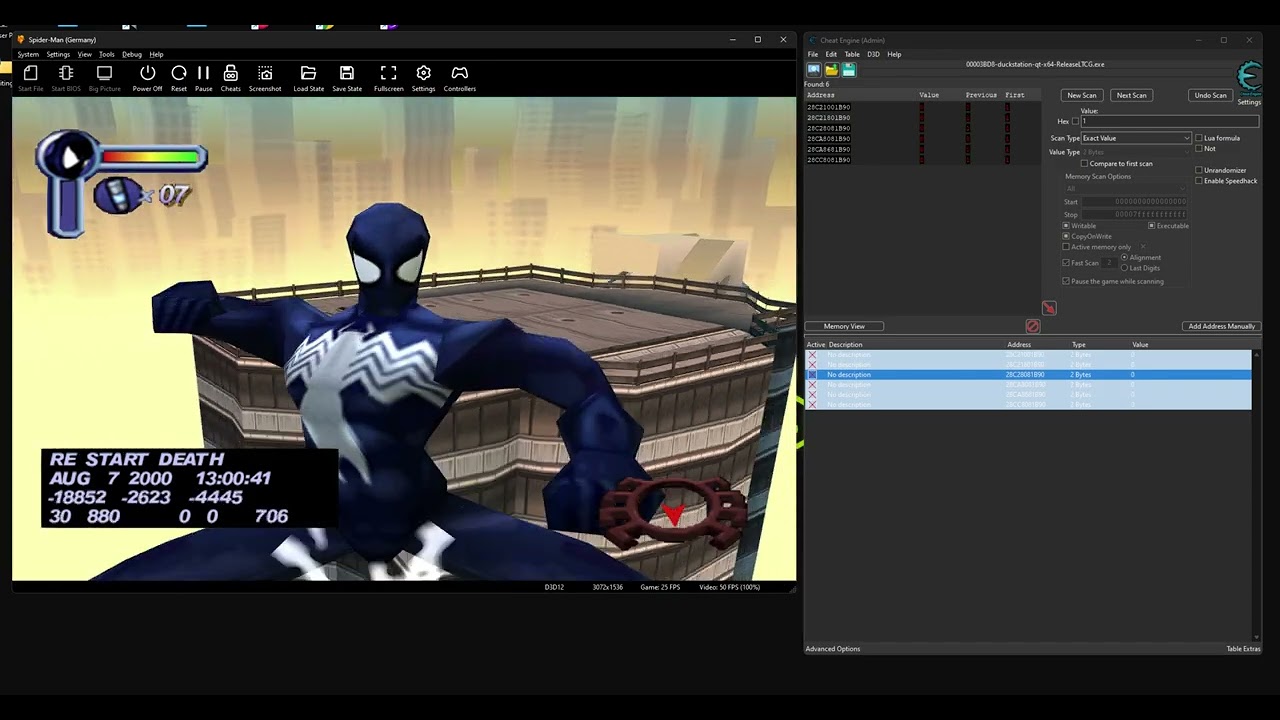Pause emulation with the Pause icon
The image size is (1280, 720).
[x=203, y=73]
